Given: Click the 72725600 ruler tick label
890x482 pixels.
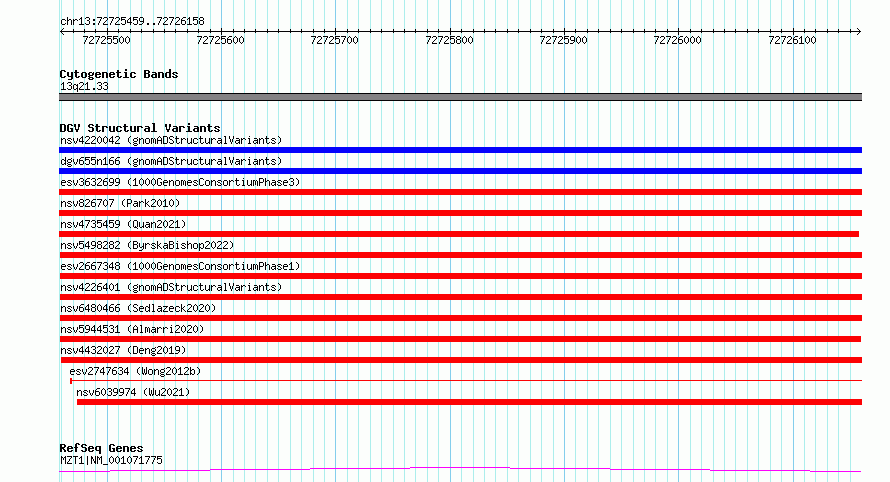Looking at the screenshot, I should point(220,40).
